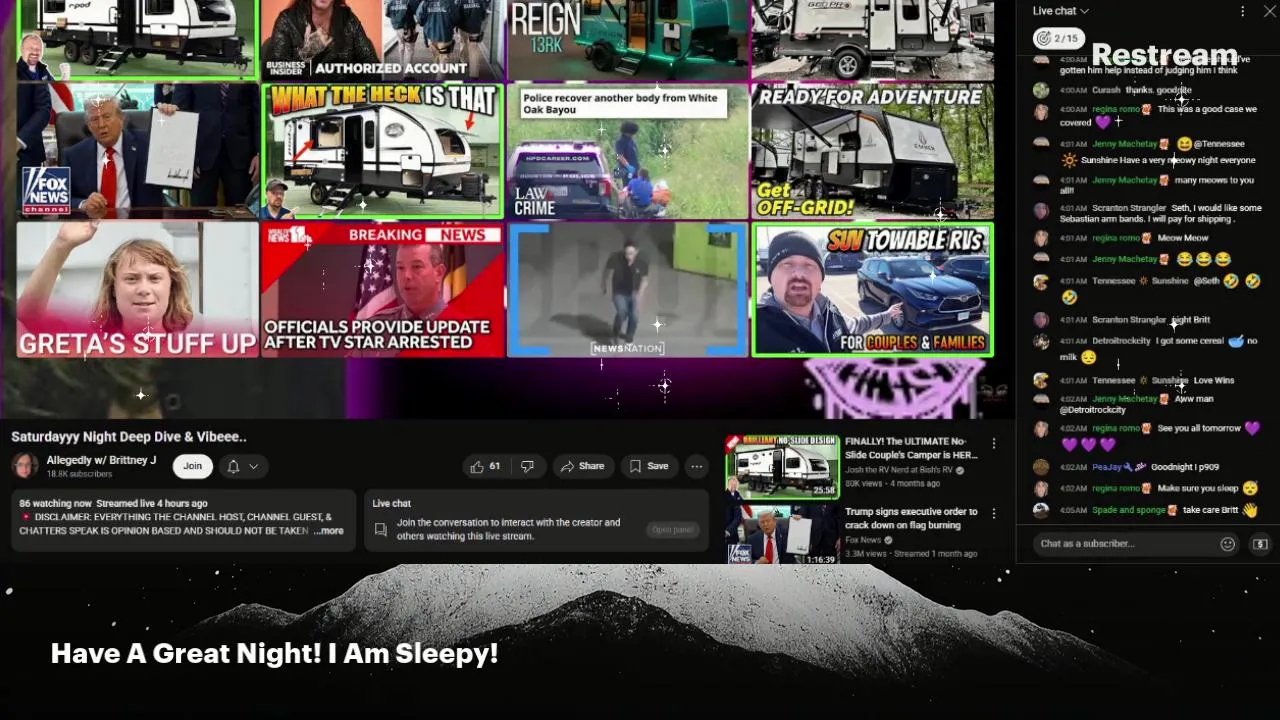Visit the Fox News channel under suggestion

(865, 540)
